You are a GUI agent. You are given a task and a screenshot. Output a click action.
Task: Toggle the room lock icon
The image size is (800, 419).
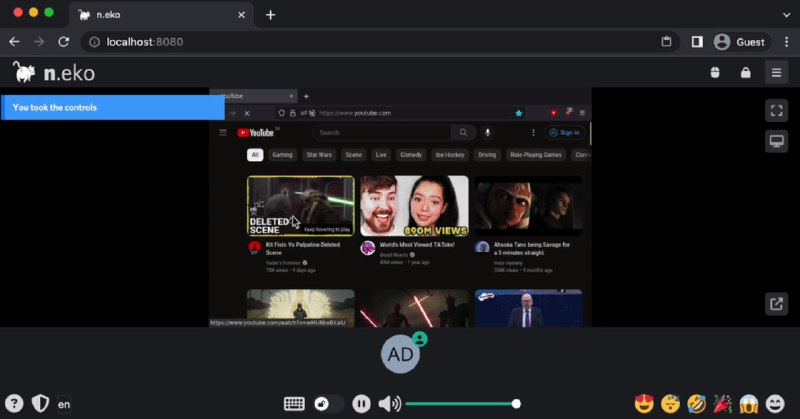(745, 72)
